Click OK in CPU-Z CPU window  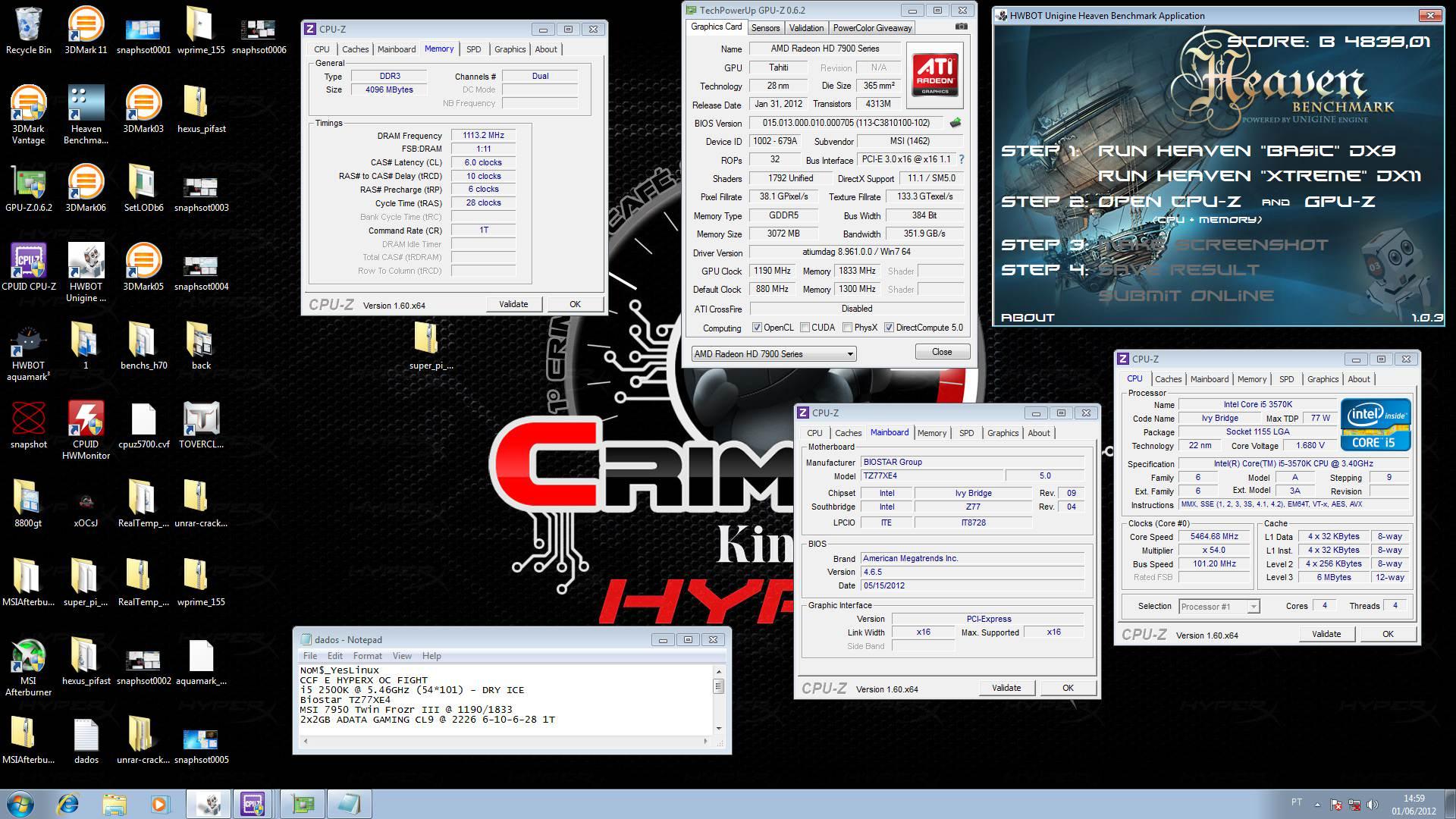(x=1388, y=634)
